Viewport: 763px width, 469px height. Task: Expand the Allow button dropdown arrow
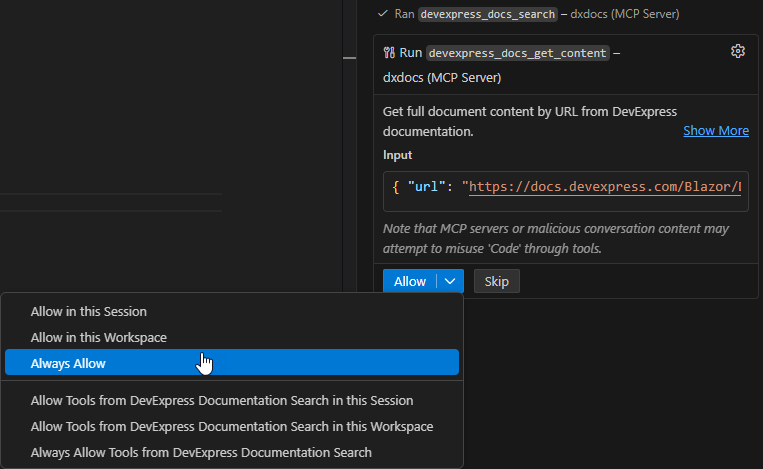pyautogui.click(x=450, y=281)
